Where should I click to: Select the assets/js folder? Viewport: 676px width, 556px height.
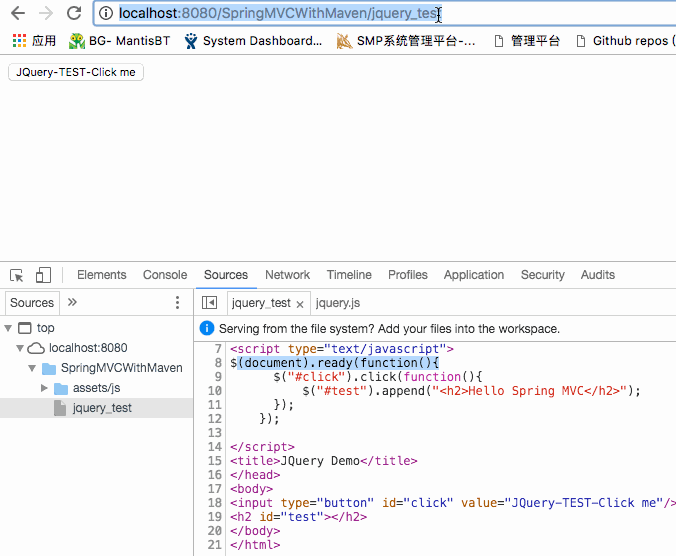coord(97,388)
